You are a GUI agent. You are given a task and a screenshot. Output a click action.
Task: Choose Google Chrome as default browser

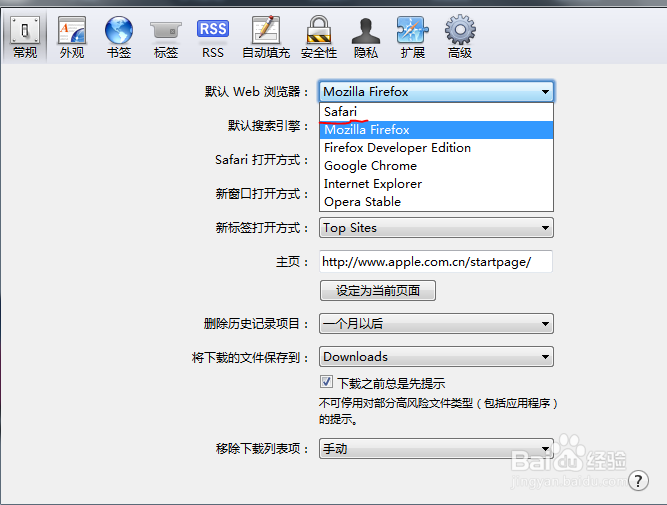[436, 165]
